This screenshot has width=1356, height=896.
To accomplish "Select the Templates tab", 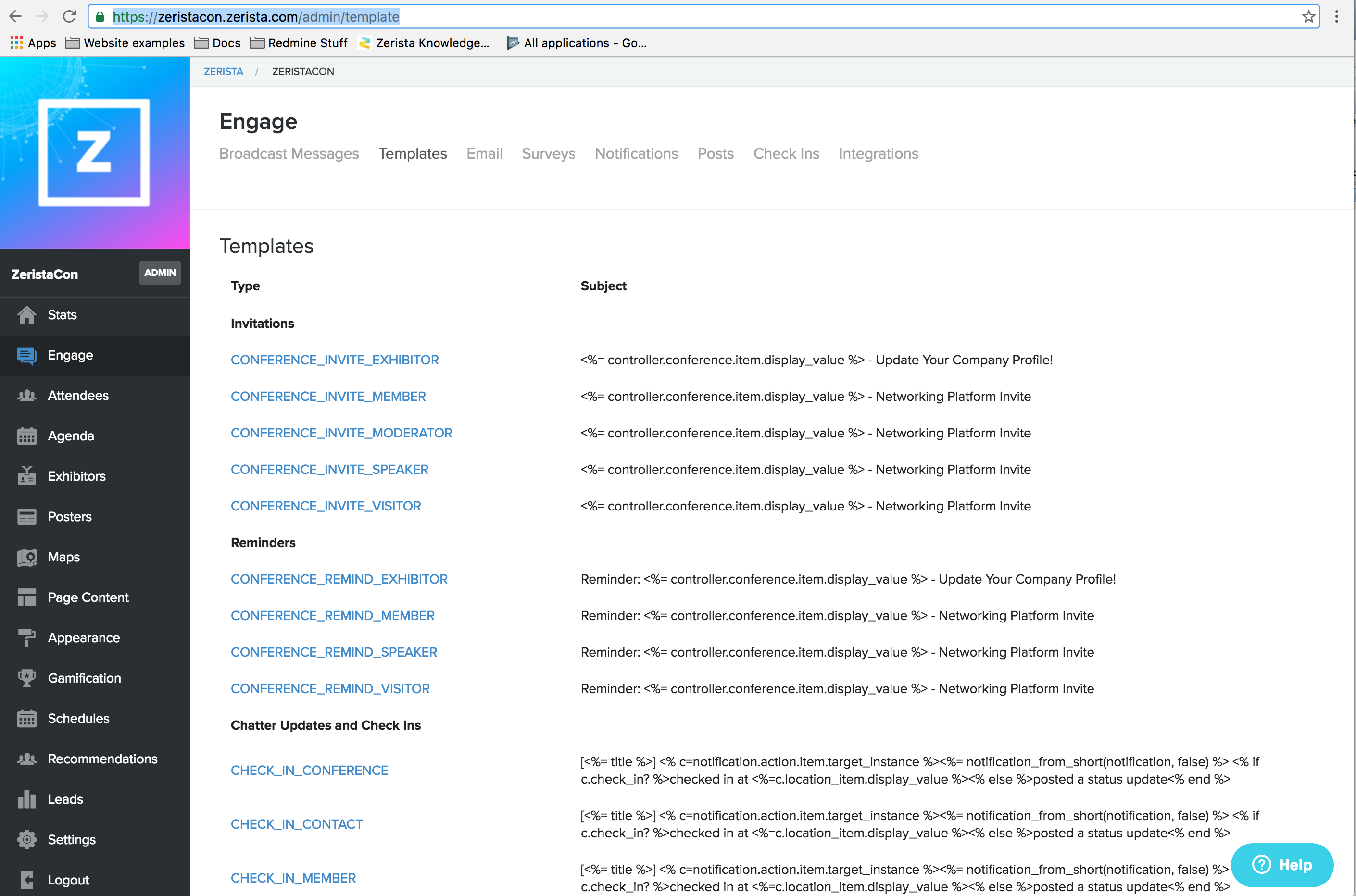I will [x=413, y=154].
